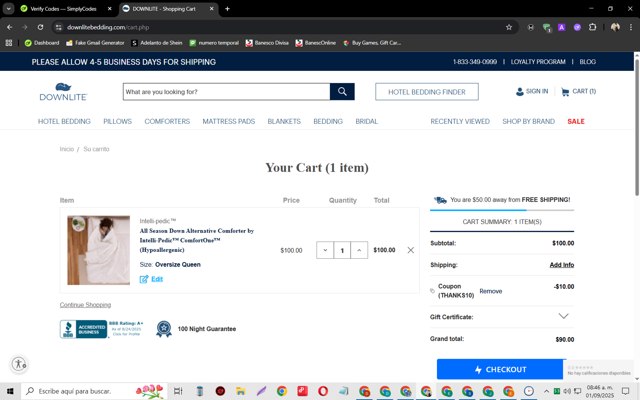The height and width of the screenshot is (400, 640).
Task: Open Chrome three-dot menu
Action: click(631, 27)
